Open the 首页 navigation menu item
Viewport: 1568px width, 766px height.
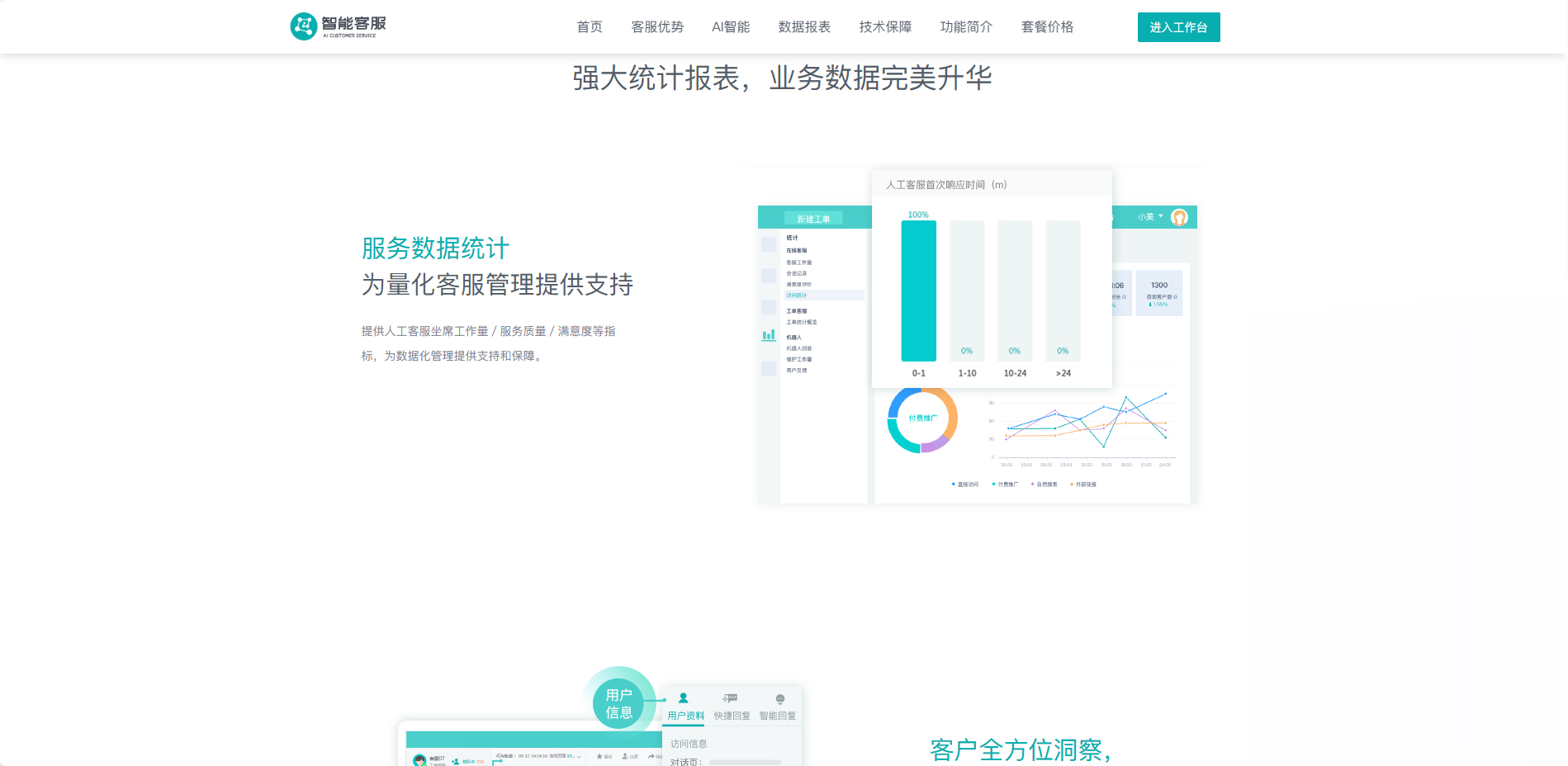[x=590, y=27]
